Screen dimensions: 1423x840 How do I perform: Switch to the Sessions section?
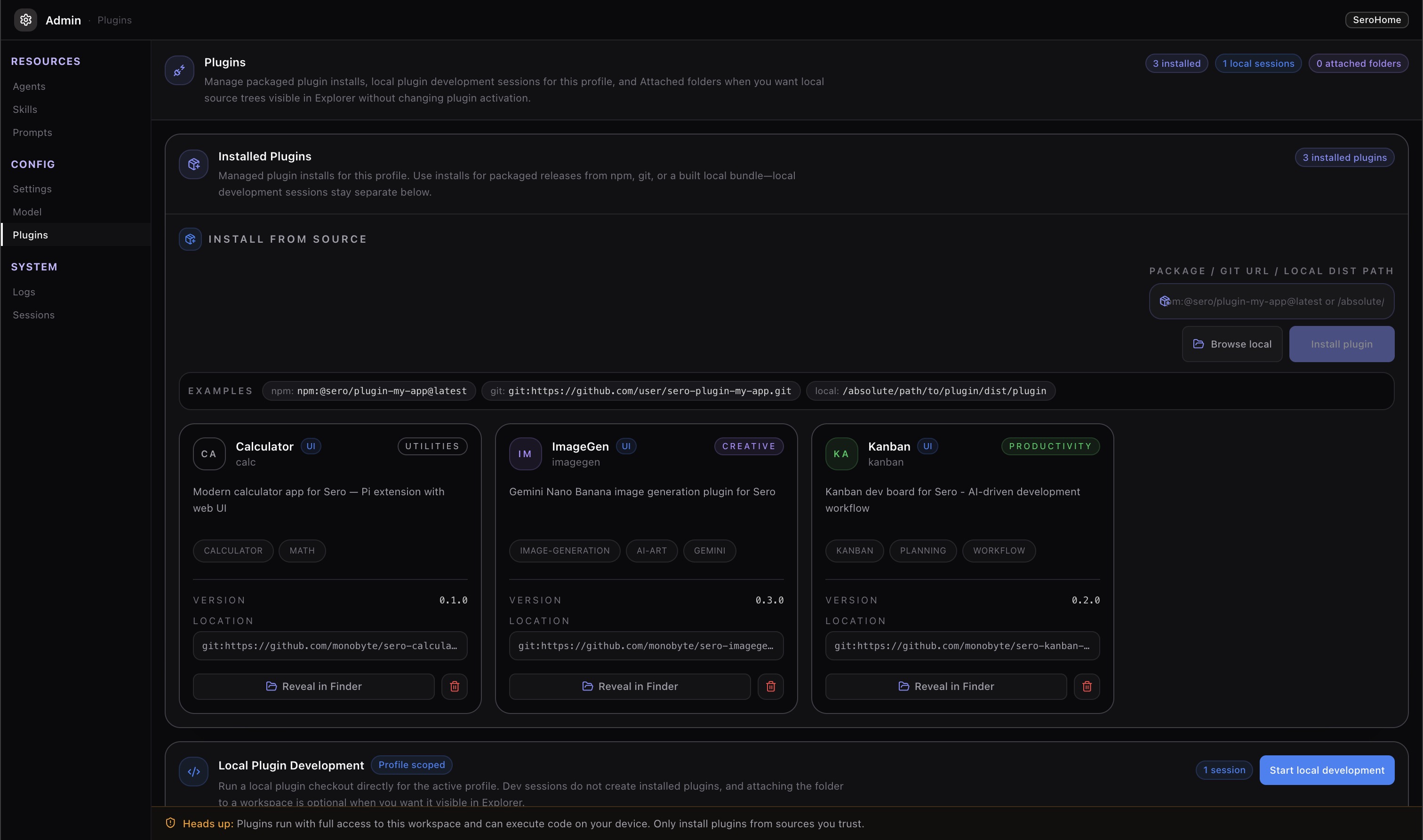click(34, 315)
